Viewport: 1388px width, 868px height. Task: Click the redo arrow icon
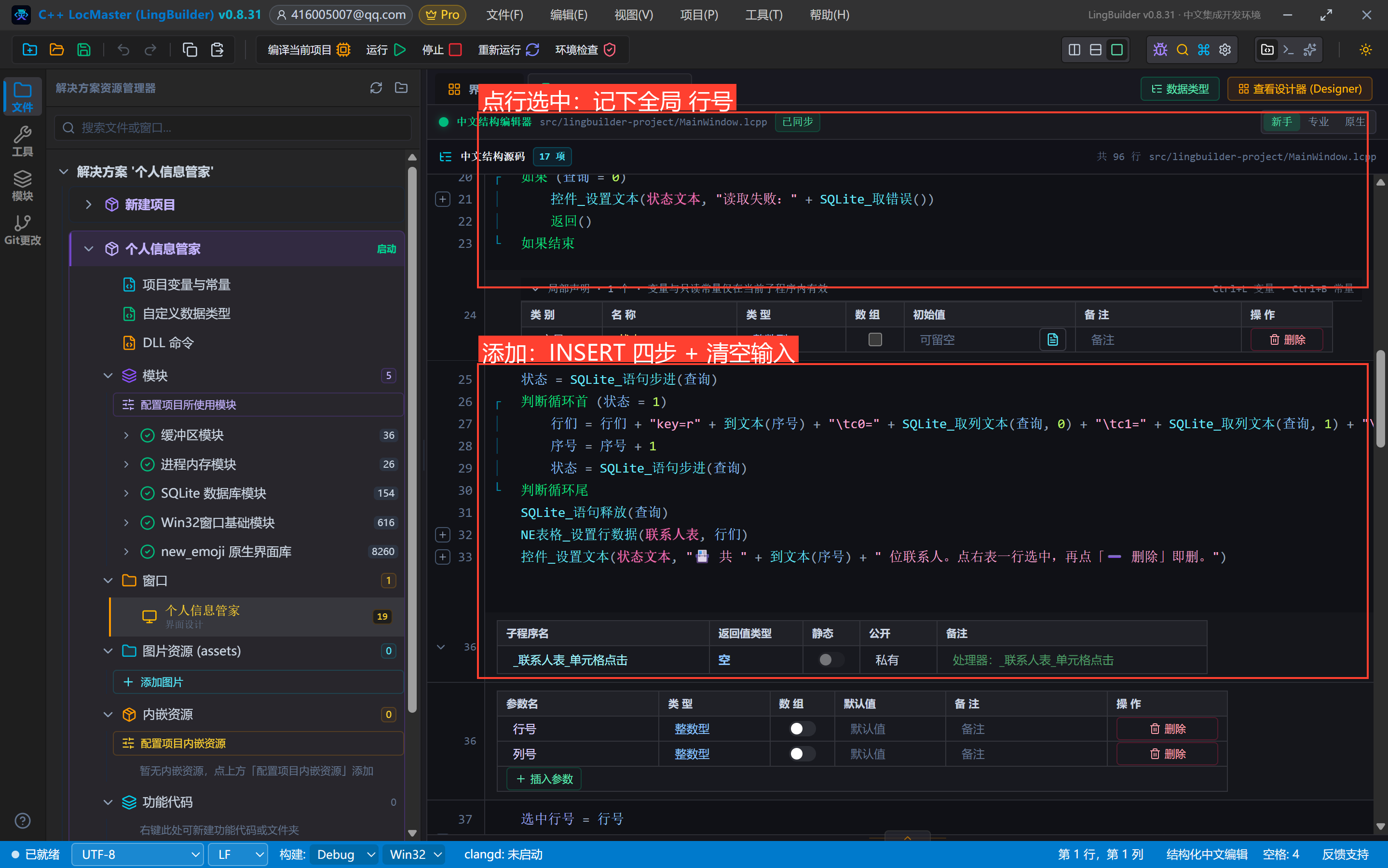click(150, 50)
